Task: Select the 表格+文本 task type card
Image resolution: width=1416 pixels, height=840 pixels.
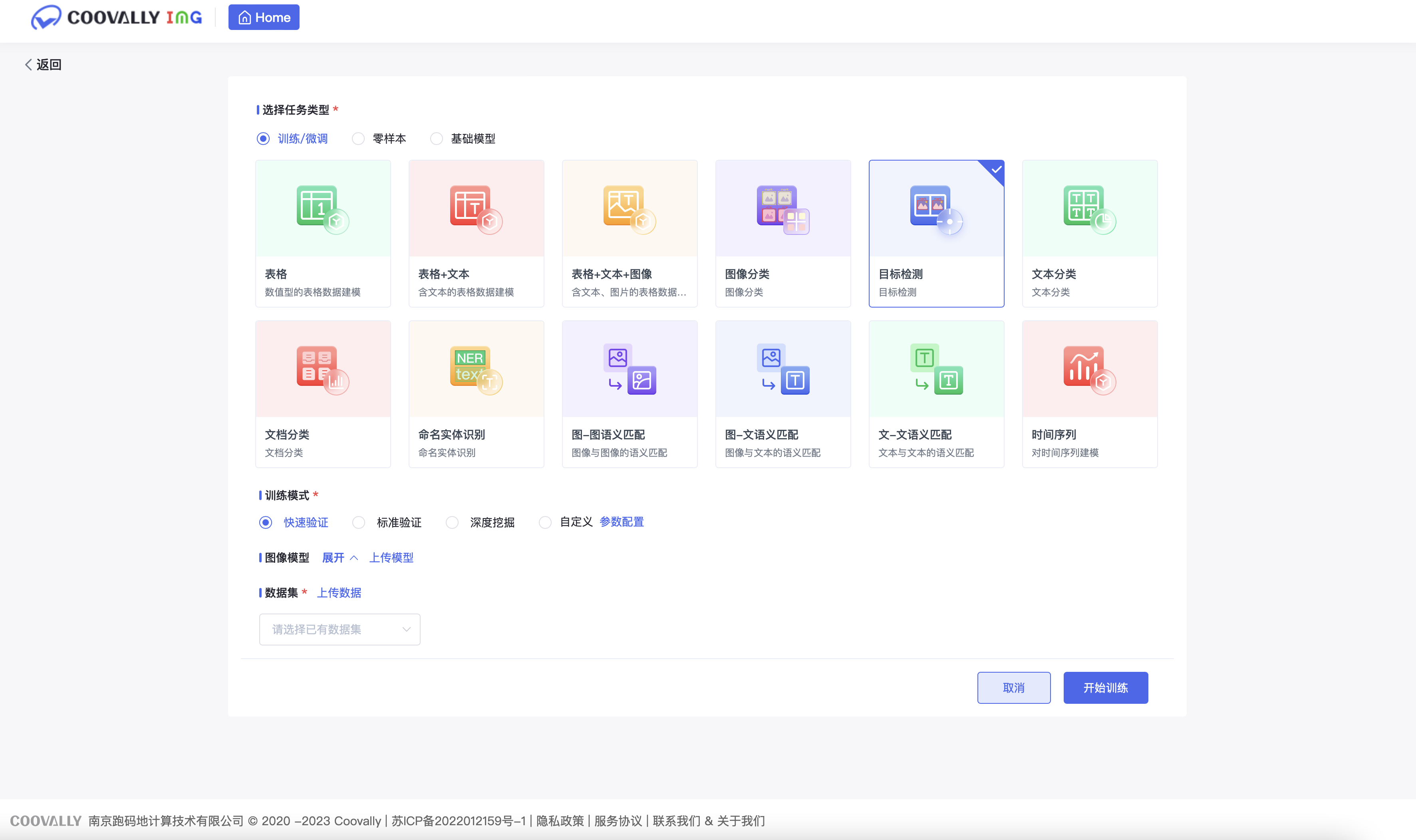Action: click(476, 233)
